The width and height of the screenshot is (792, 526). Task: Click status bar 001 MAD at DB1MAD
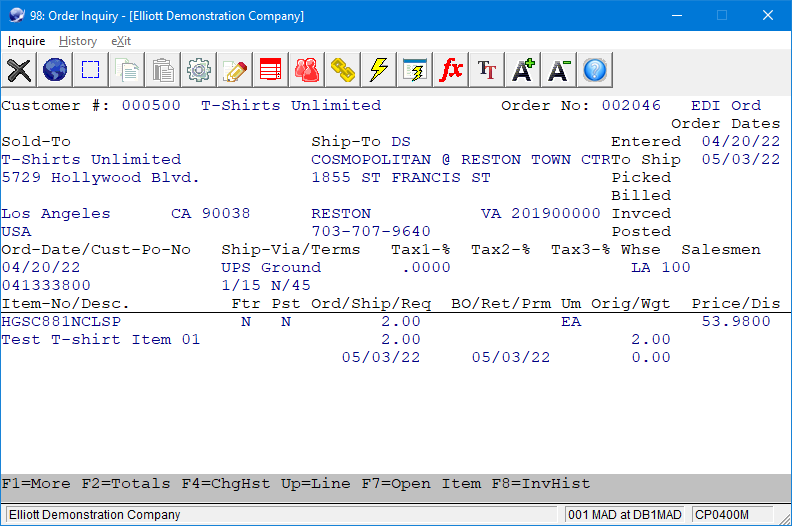click(624, 514)
